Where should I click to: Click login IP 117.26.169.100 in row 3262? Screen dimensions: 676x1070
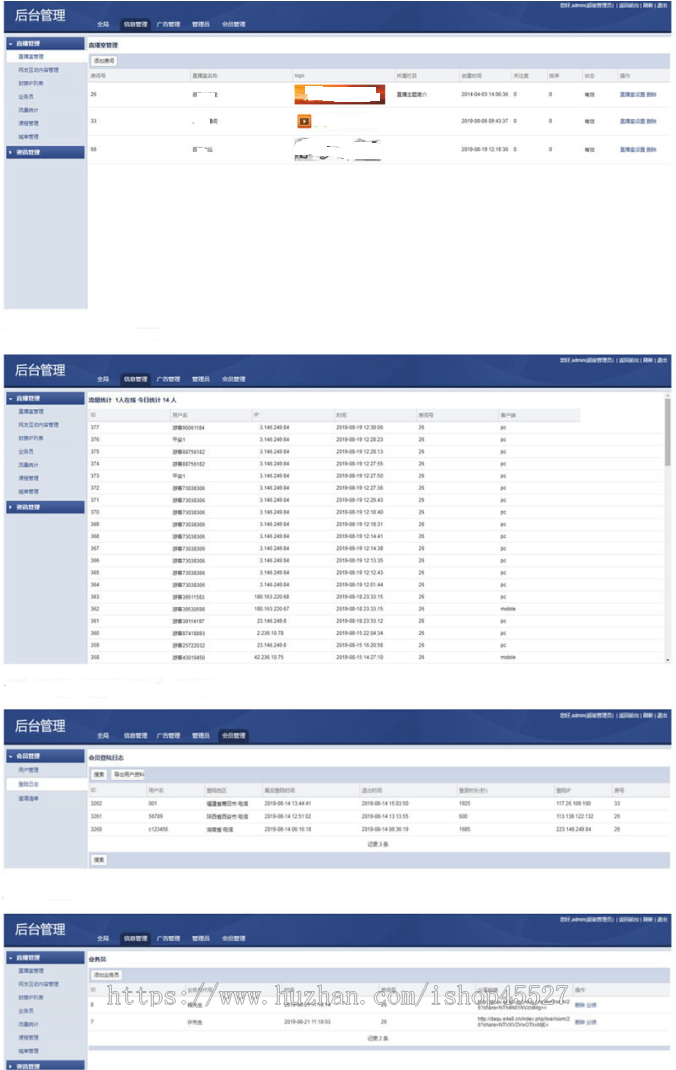tap(574, 803)
